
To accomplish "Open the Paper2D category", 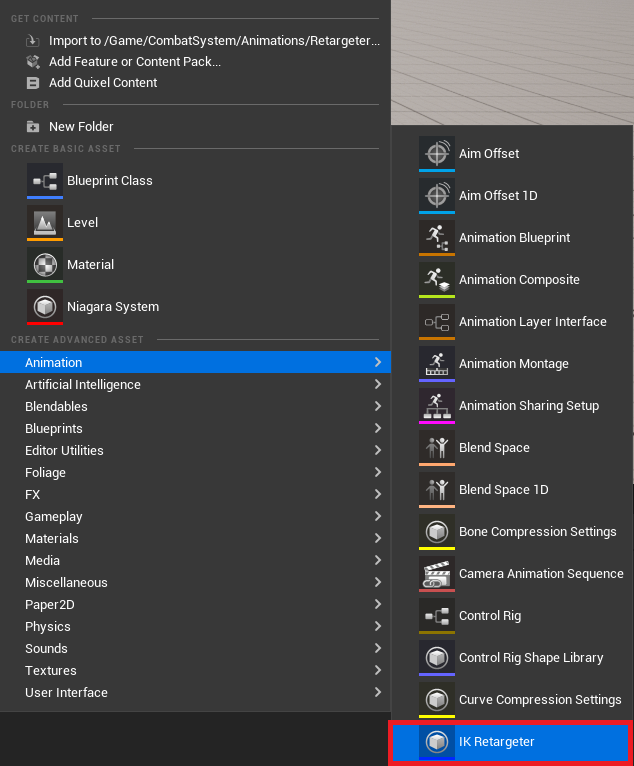I will pos(195,604).
